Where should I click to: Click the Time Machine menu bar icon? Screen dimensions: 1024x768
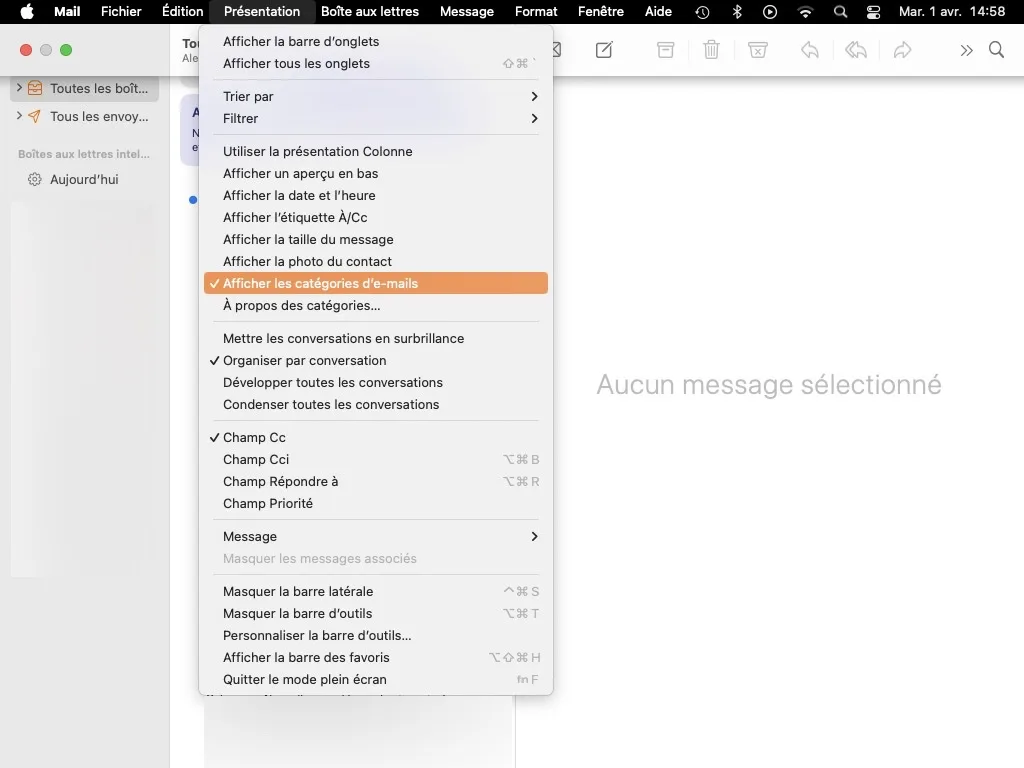click(703, 12)
